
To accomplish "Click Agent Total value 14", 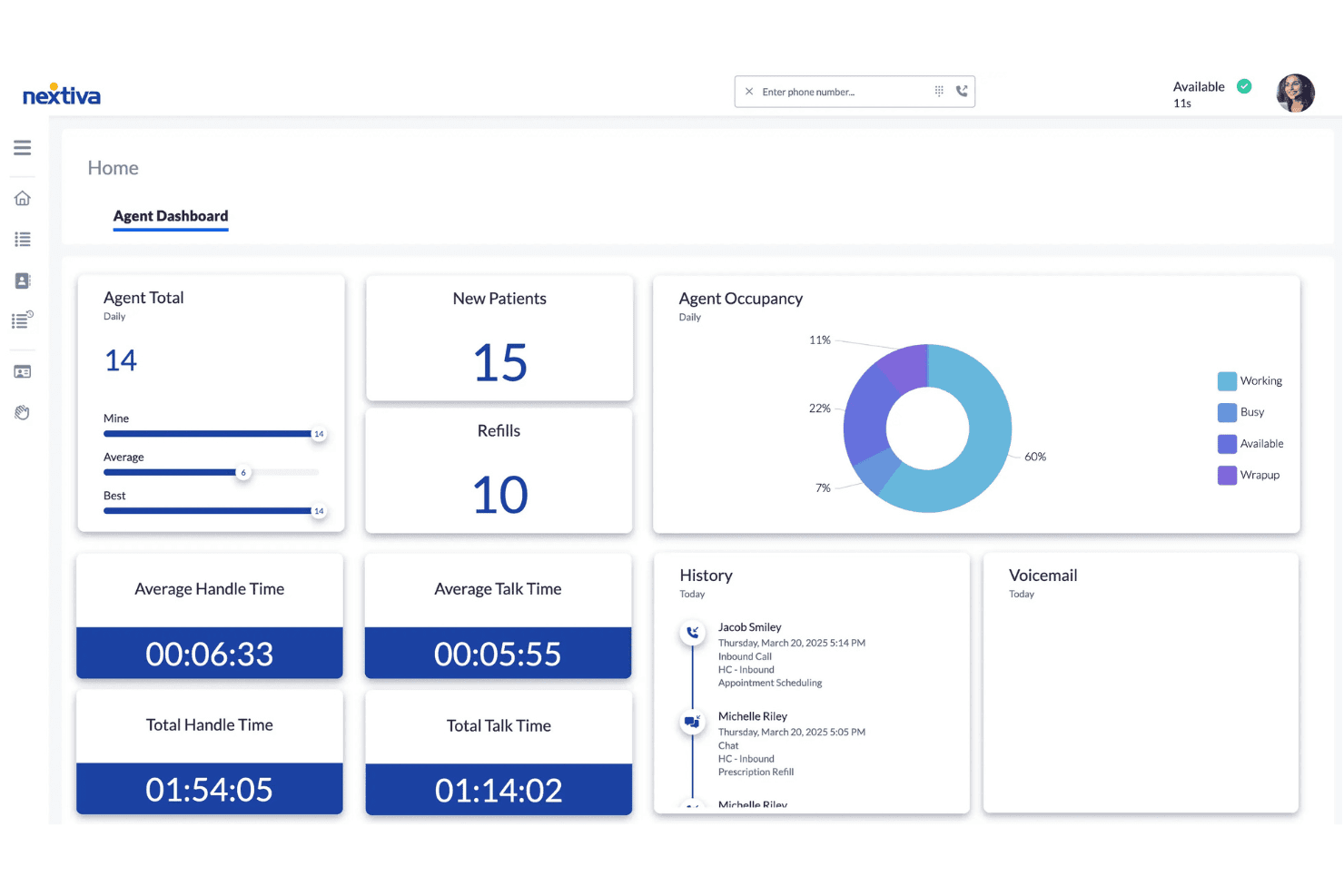I will click(x=121, y=361).
